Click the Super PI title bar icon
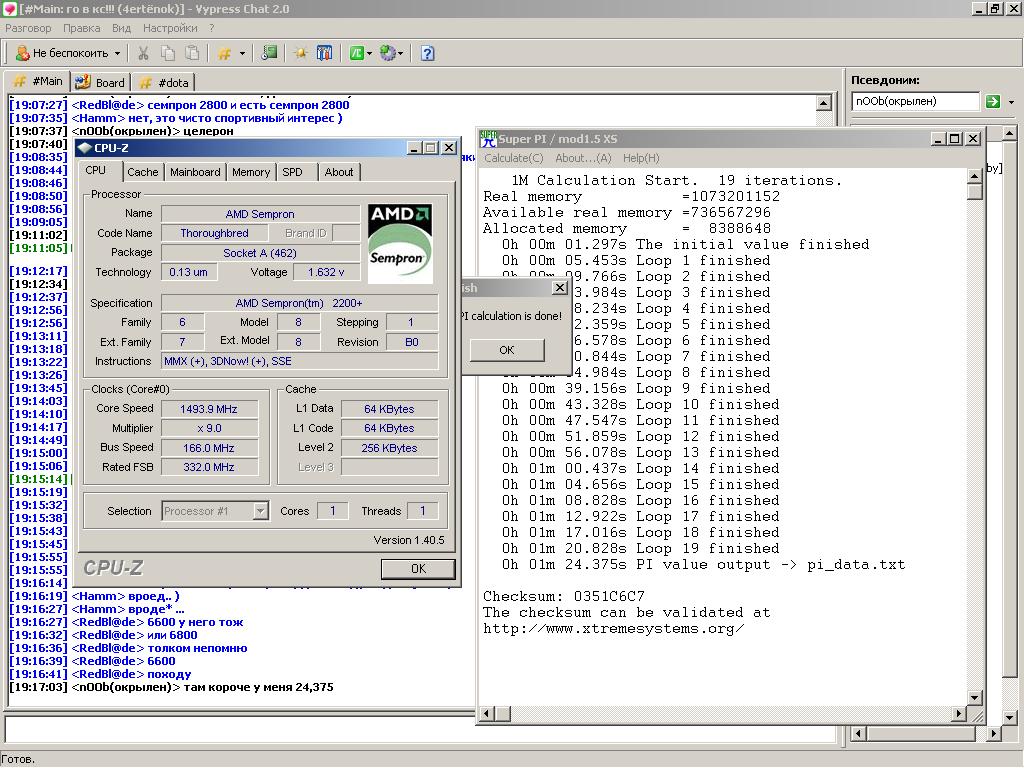 [488, 138]
